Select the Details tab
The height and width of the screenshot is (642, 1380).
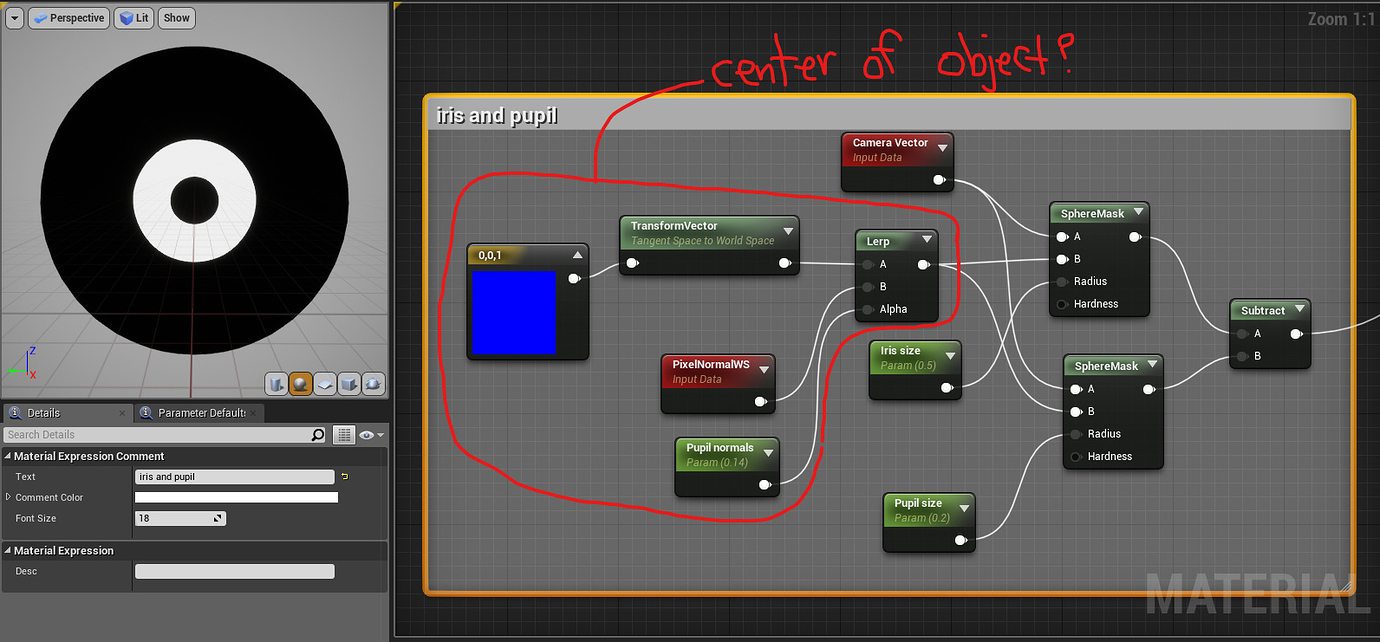(43, 413)
